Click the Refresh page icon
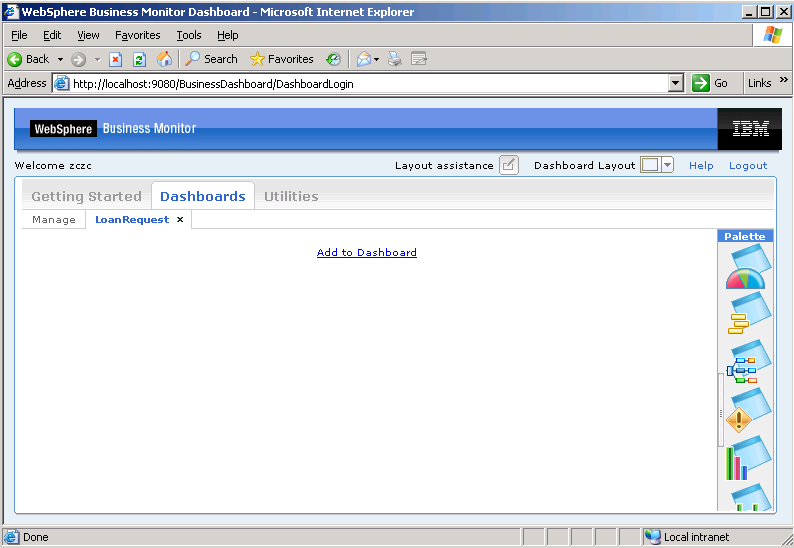The image size is (794, 548). click(139, 59)
